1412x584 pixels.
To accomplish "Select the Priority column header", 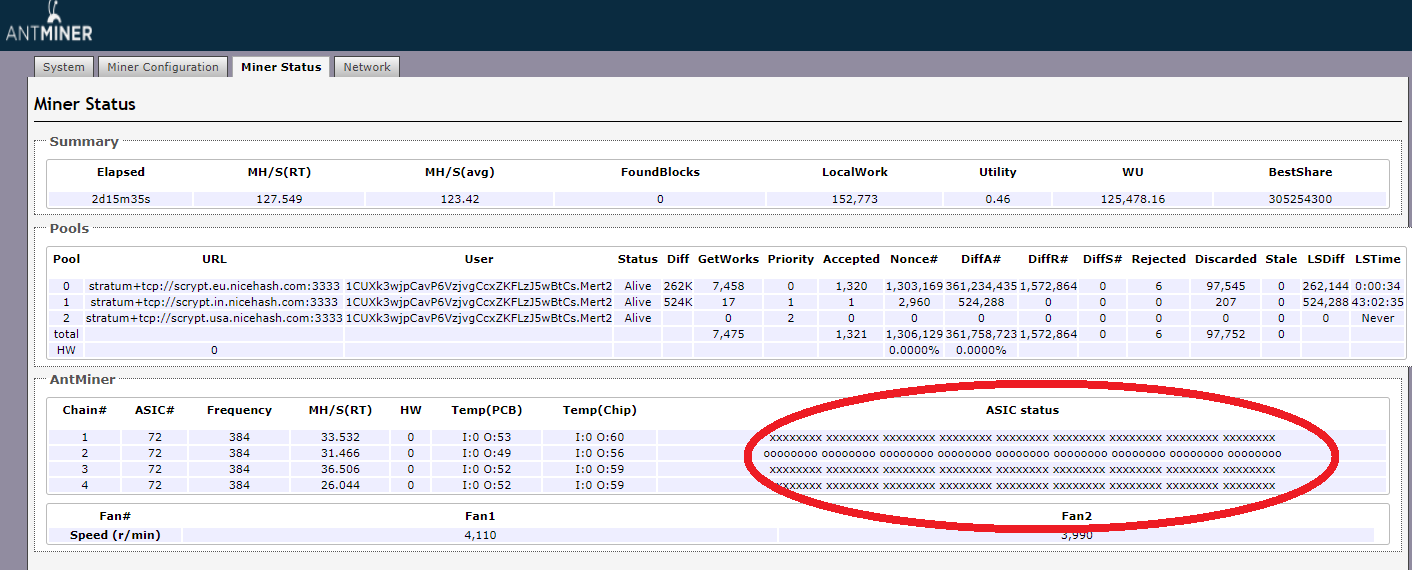I will (x=791, y=259).
